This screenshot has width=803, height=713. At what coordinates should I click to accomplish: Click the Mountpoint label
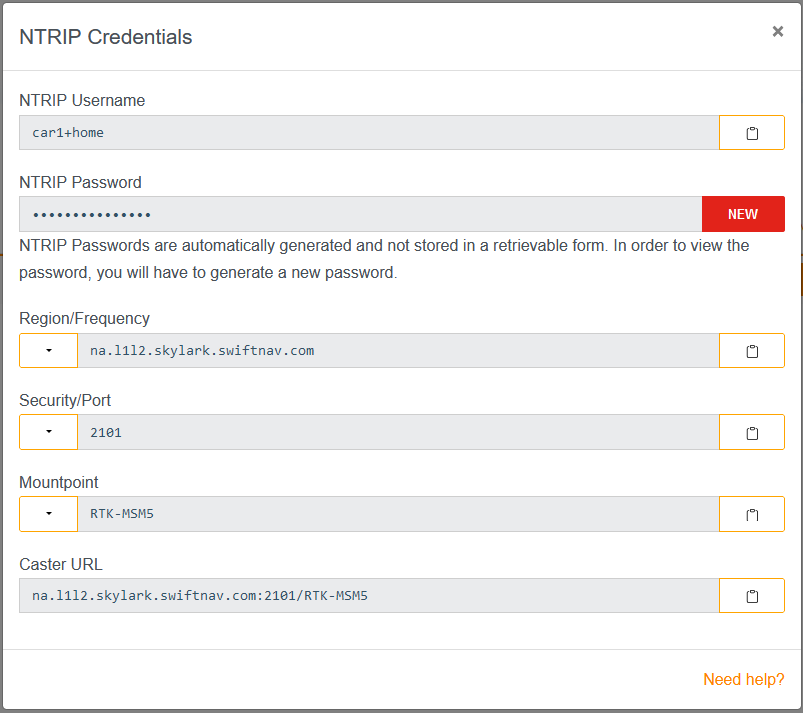(x=59, y=483)
